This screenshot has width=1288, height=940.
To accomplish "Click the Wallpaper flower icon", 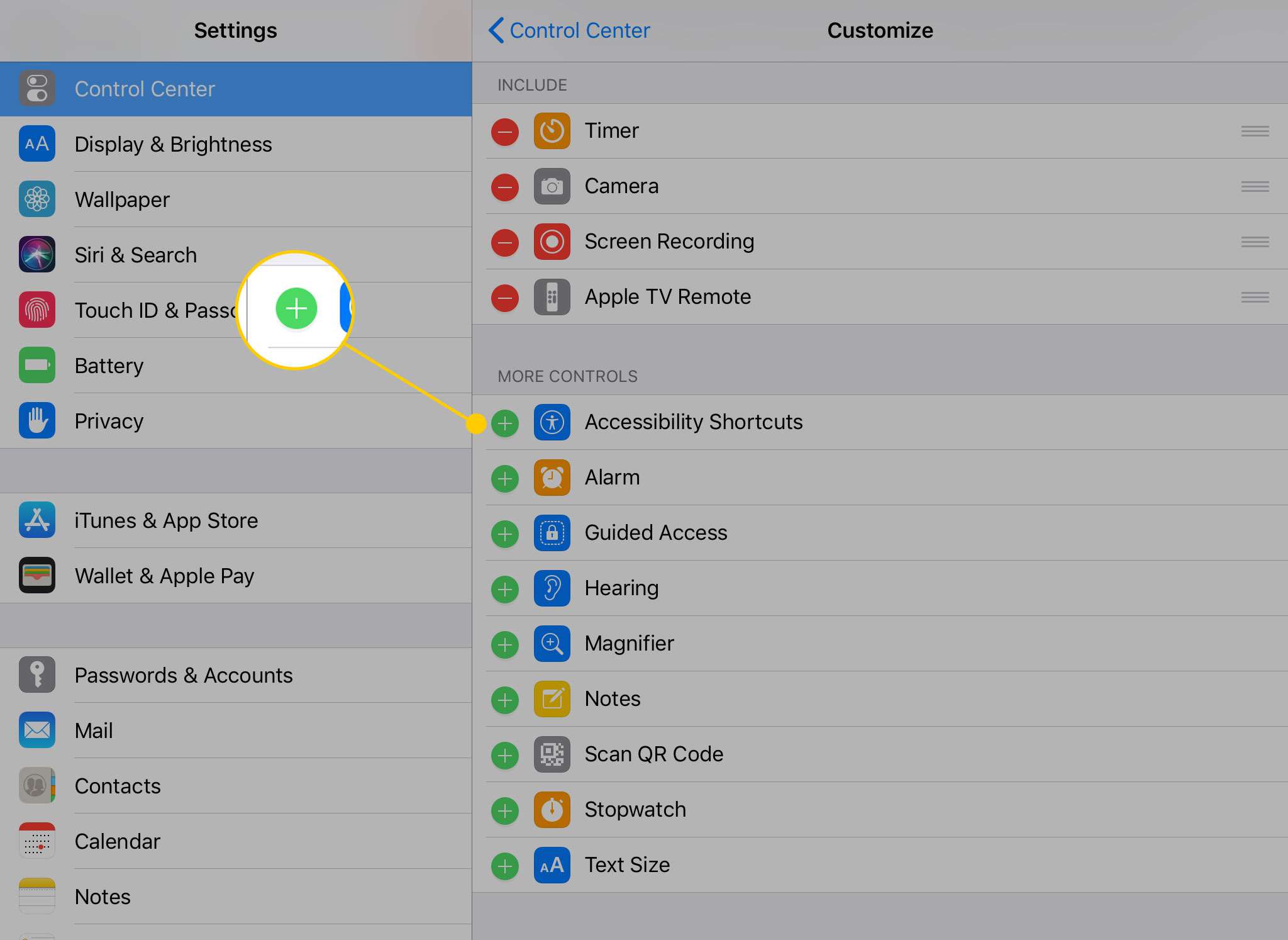I will (37, 199).
